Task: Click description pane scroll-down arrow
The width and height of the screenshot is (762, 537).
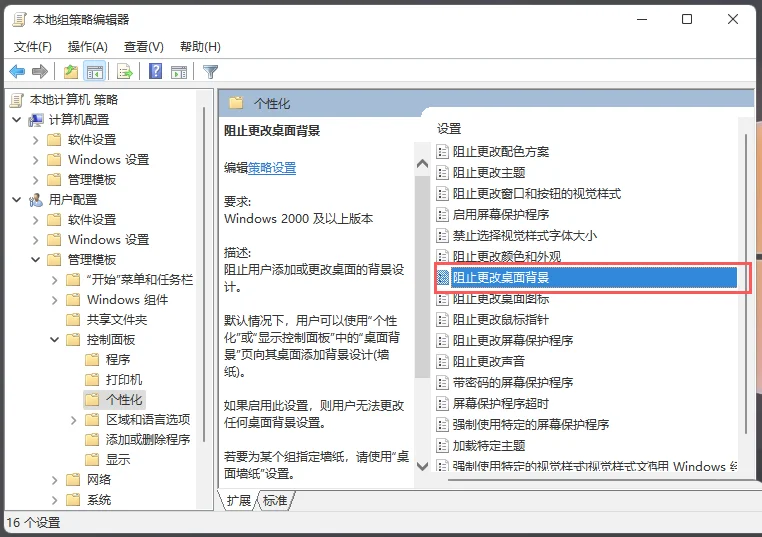Action: (422, 467)
